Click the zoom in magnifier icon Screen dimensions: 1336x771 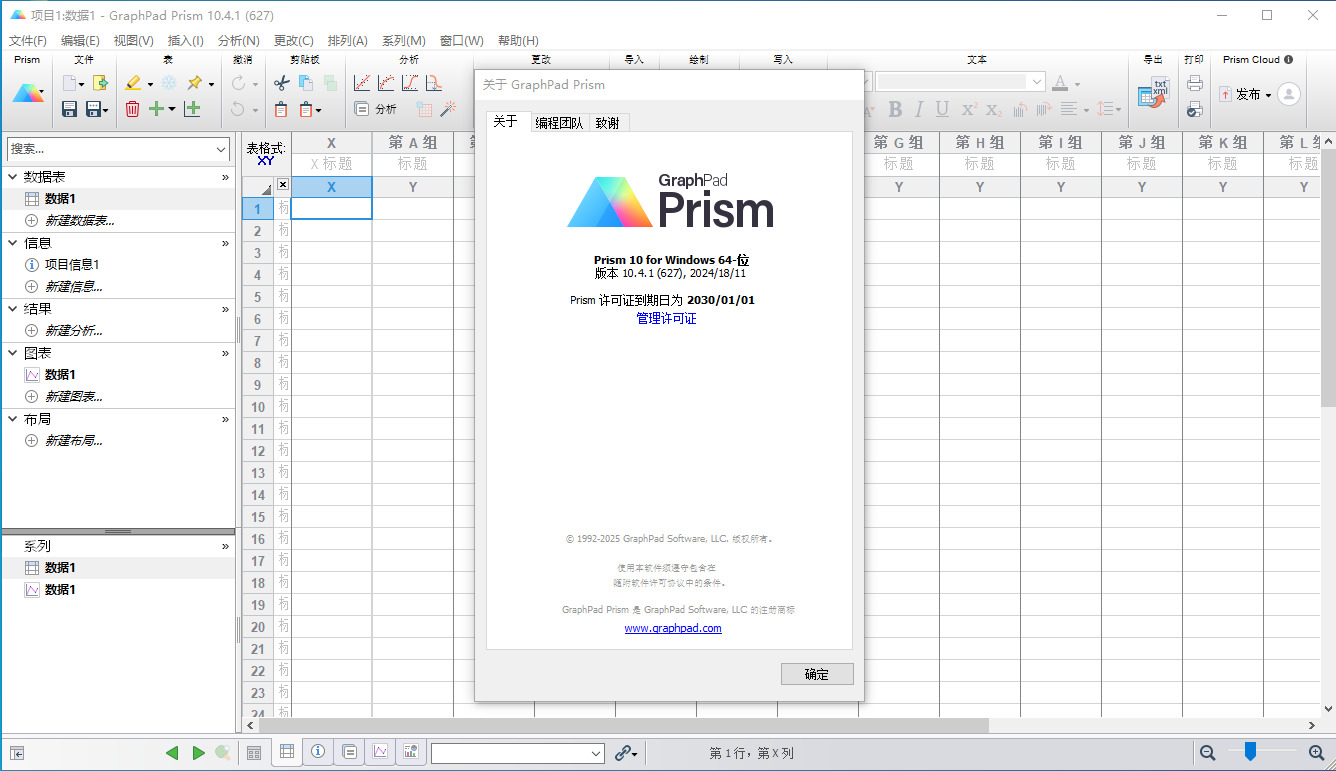[x=1316, y=752]
